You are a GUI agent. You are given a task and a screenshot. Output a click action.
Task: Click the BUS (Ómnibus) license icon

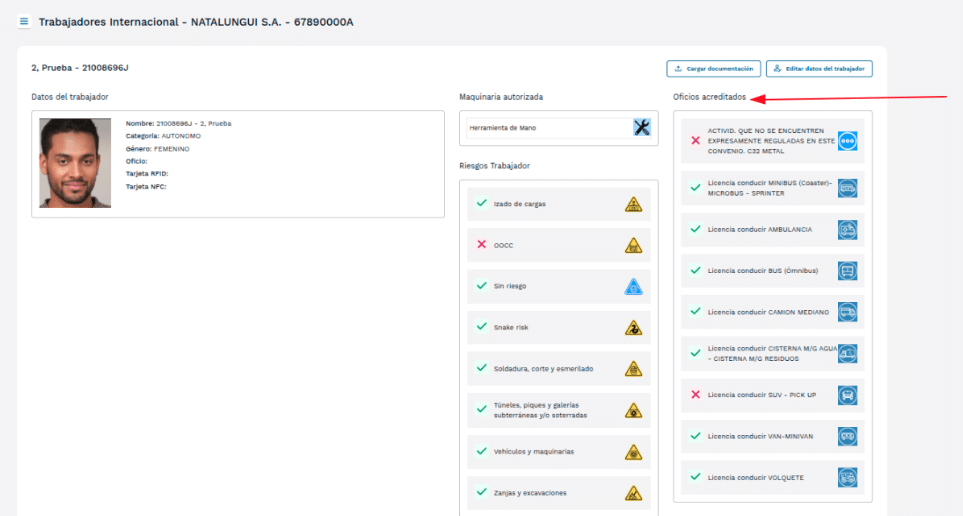[847, 270]
